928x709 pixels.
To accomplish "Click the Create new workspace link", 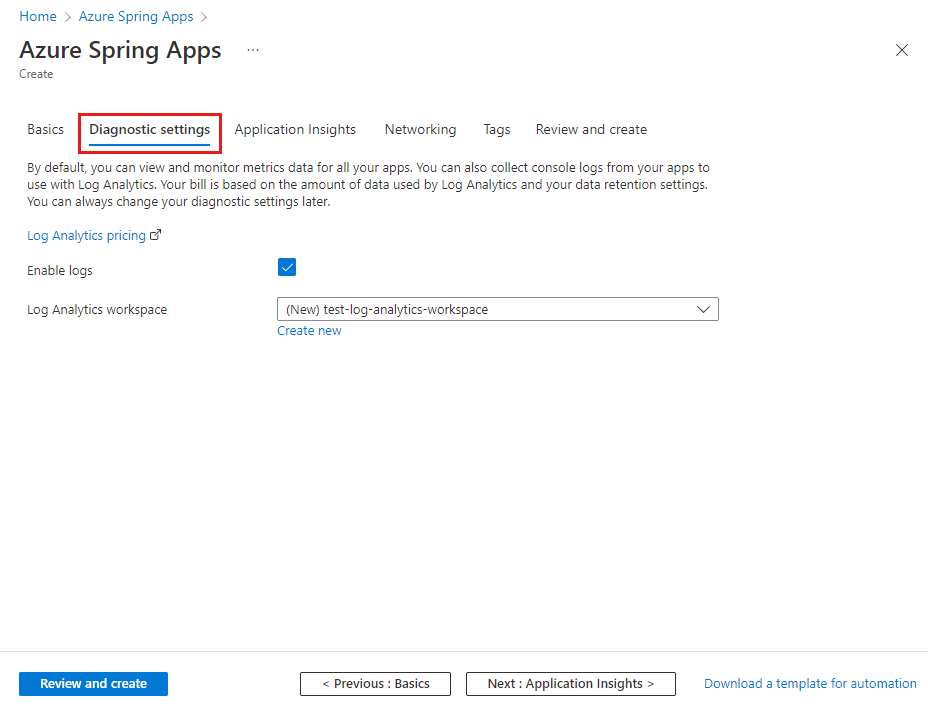I will click(x=309, y=331).
